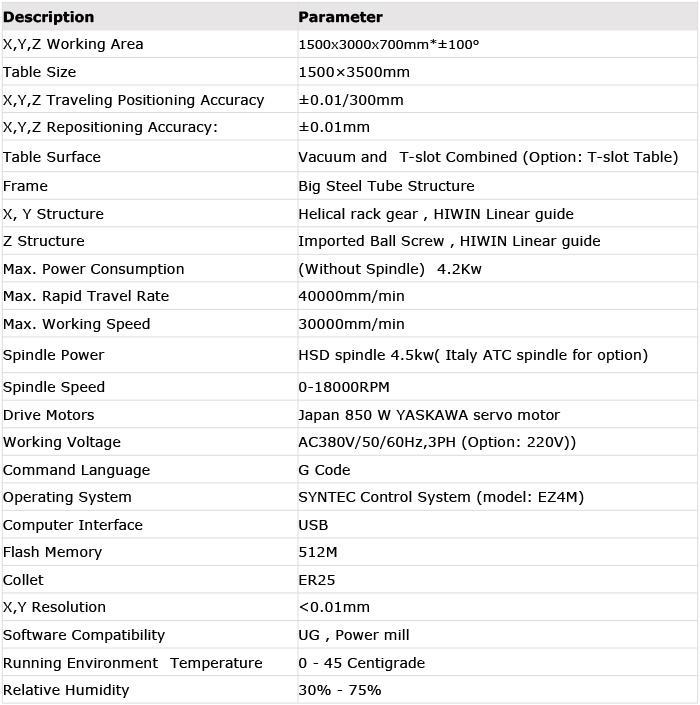
Task: Click the Table Surface label
Action: [x=52, y=157]
